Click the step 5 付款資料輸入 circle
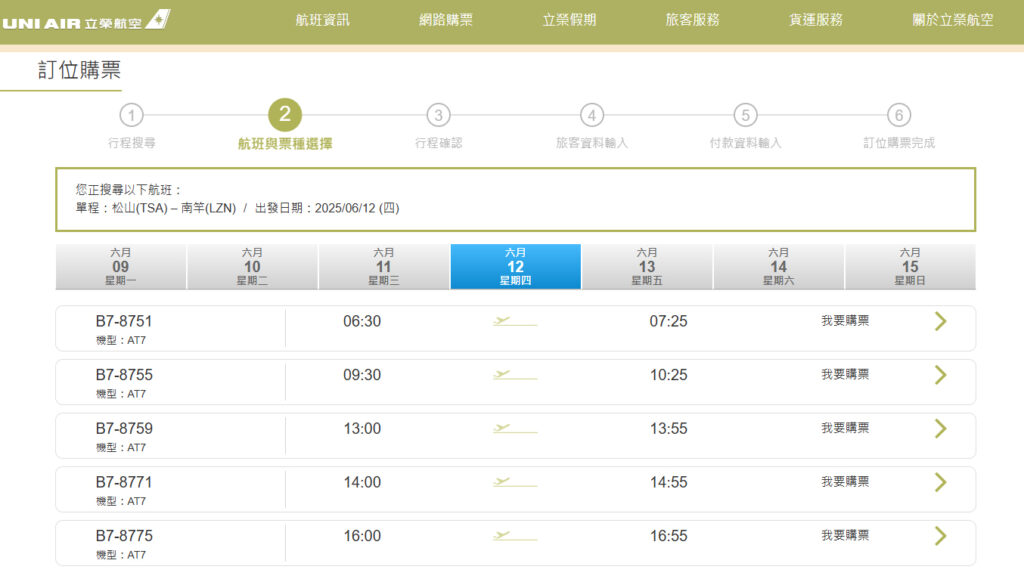 click(744, 116)
